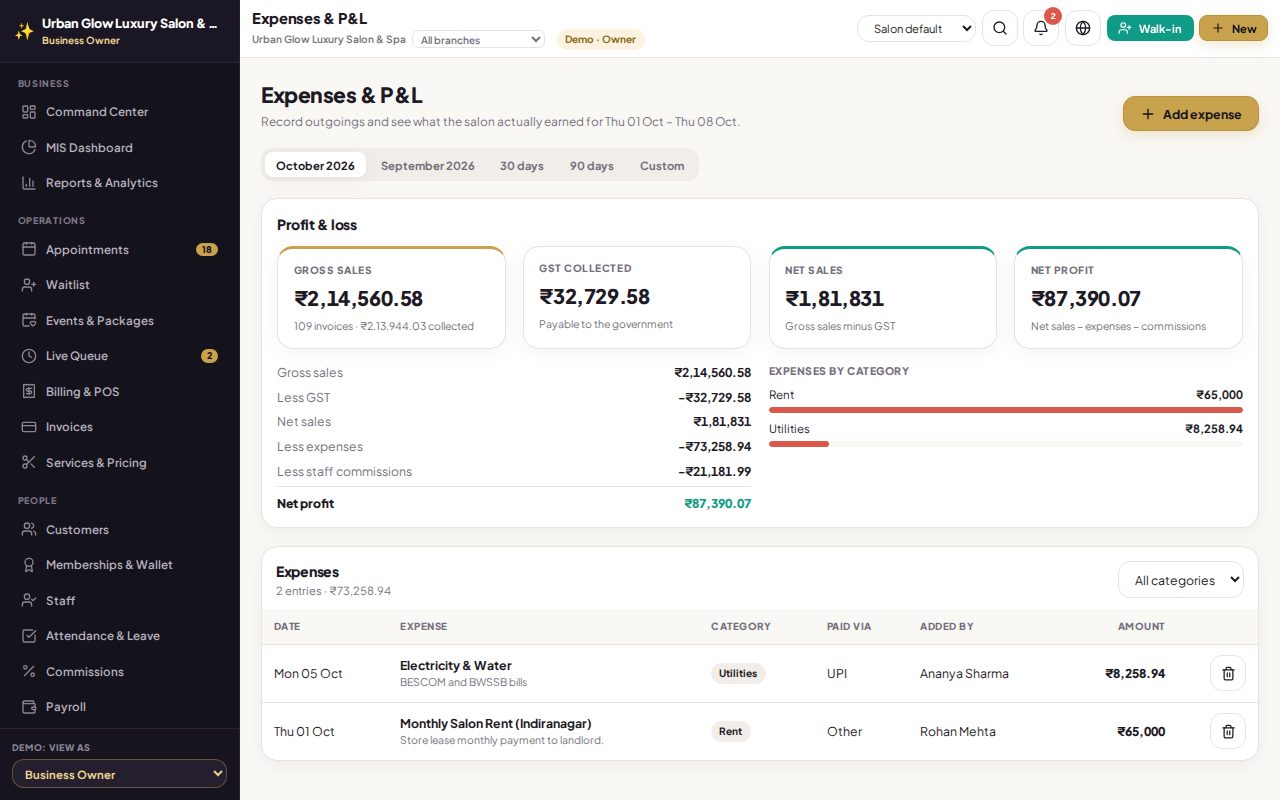Click the Reports & Analytics chart icon
Image resolution: width=1280 pixels, height=800 pixels.
(x=29, y=183)
